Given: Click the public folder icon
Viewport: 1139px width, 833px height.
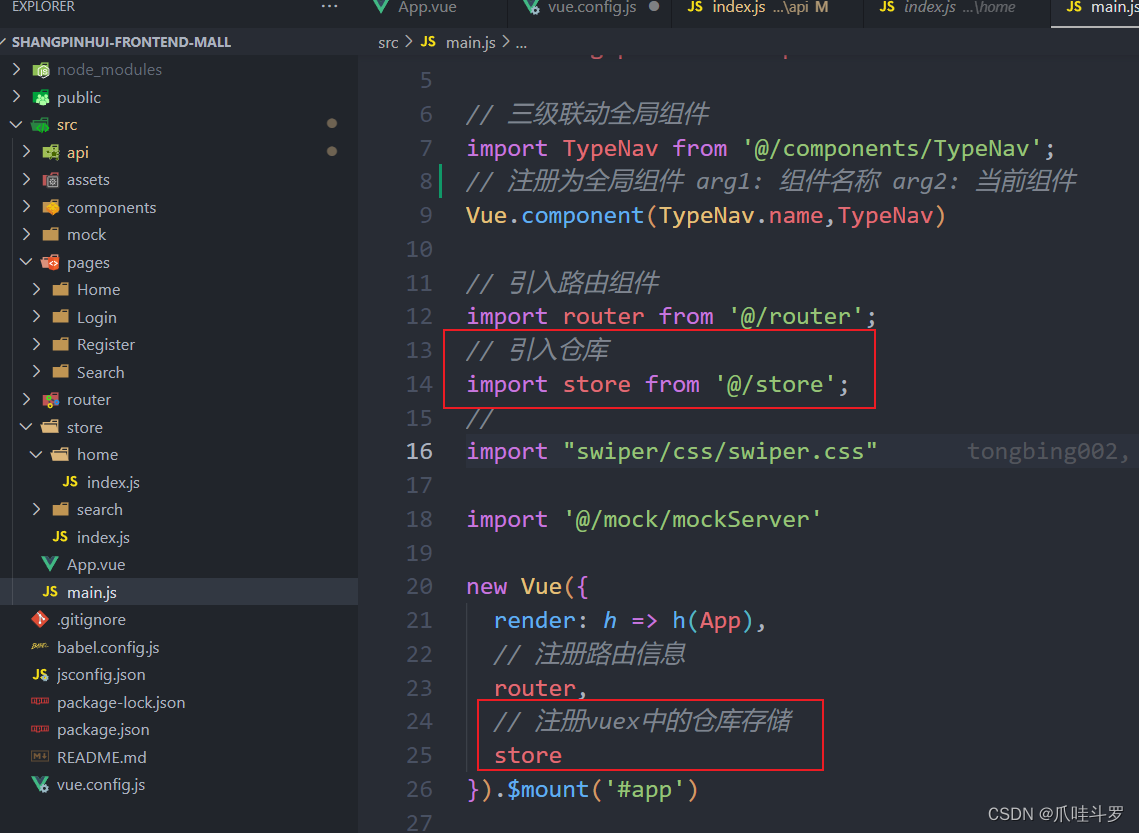Looking at the screenshot, I should coord(41,97).
